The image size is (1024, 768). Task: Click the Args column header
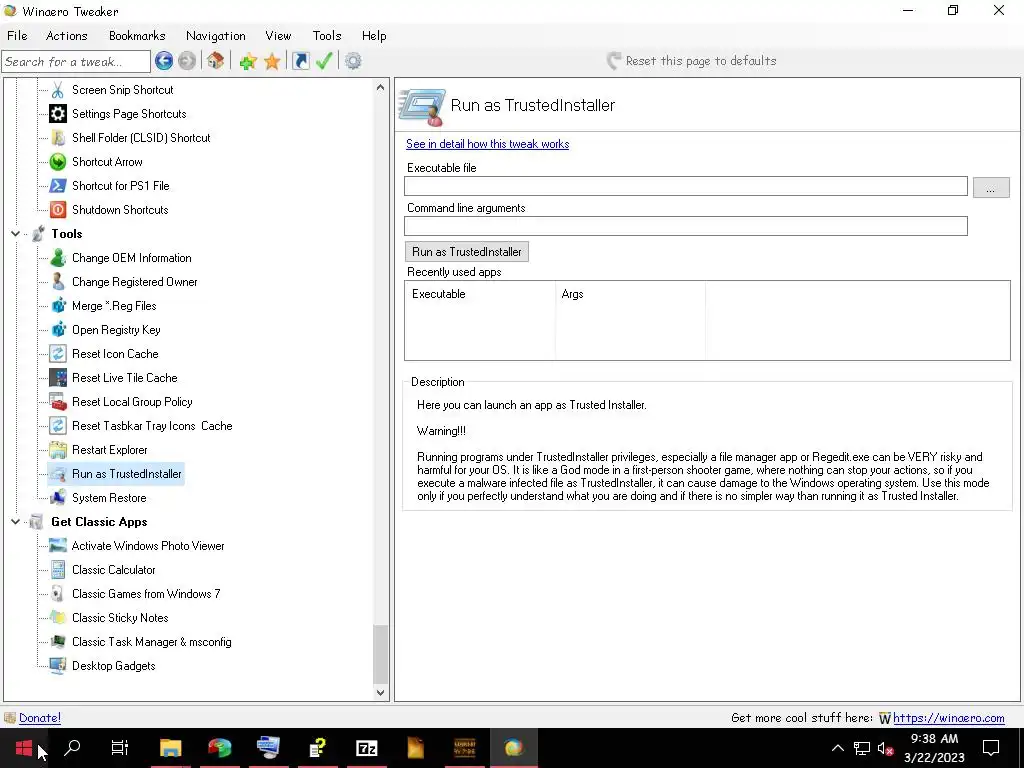pyautogui.click(x=630, y=294)
